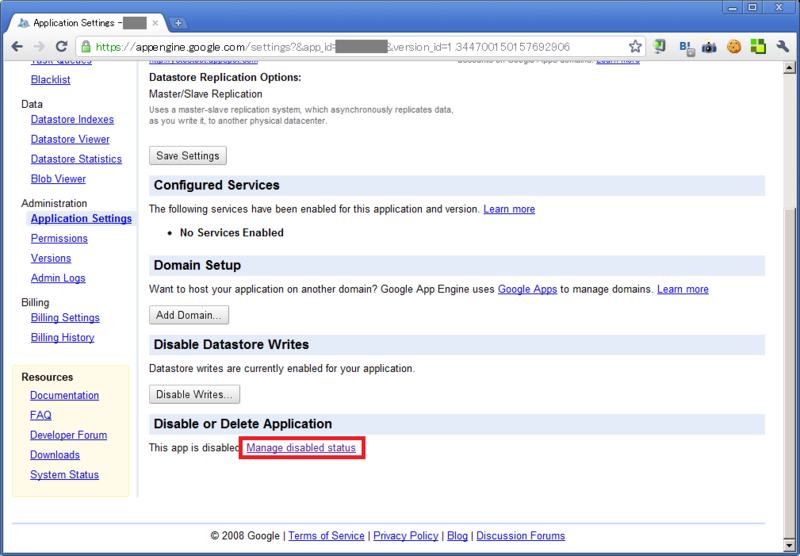Click Learn more under Configured Services

click(x=509, y=209)
